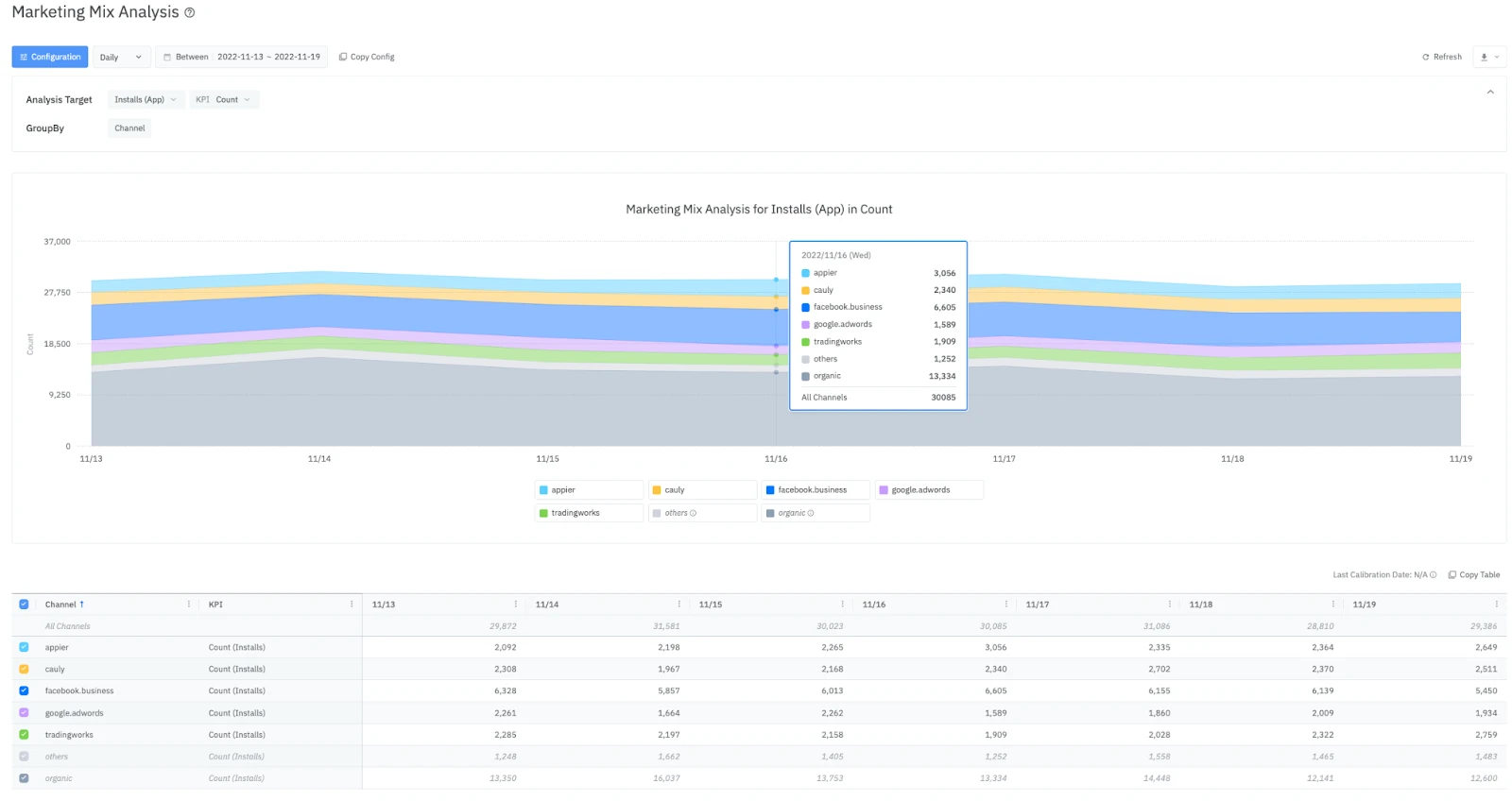Toggle the facebook.business row checkbox
Image resolution: width=1512 pixels, height=801 pixels.
[x=24, y=690]
